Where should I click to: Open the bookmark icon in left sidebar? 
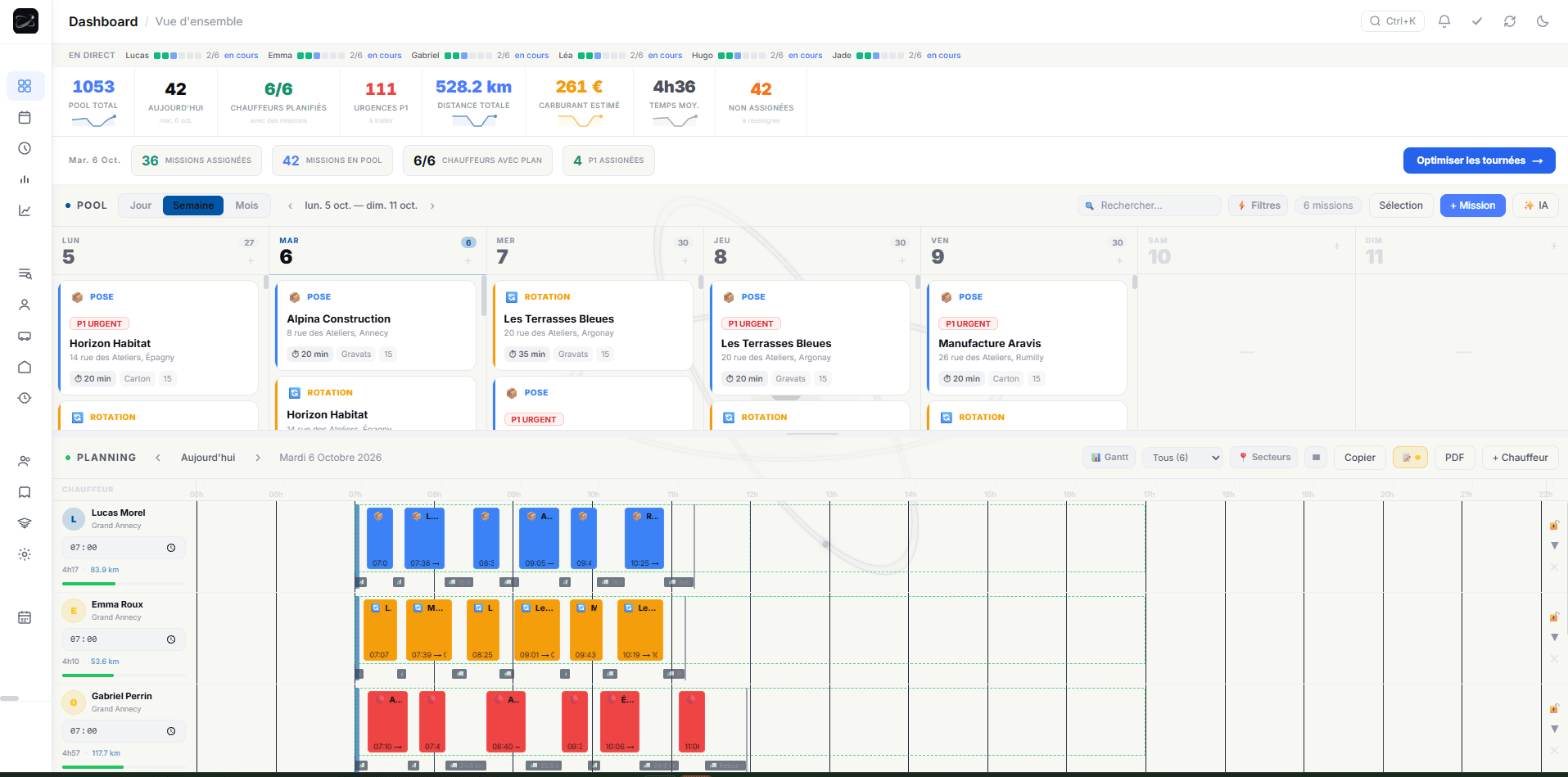coord(25,492)
